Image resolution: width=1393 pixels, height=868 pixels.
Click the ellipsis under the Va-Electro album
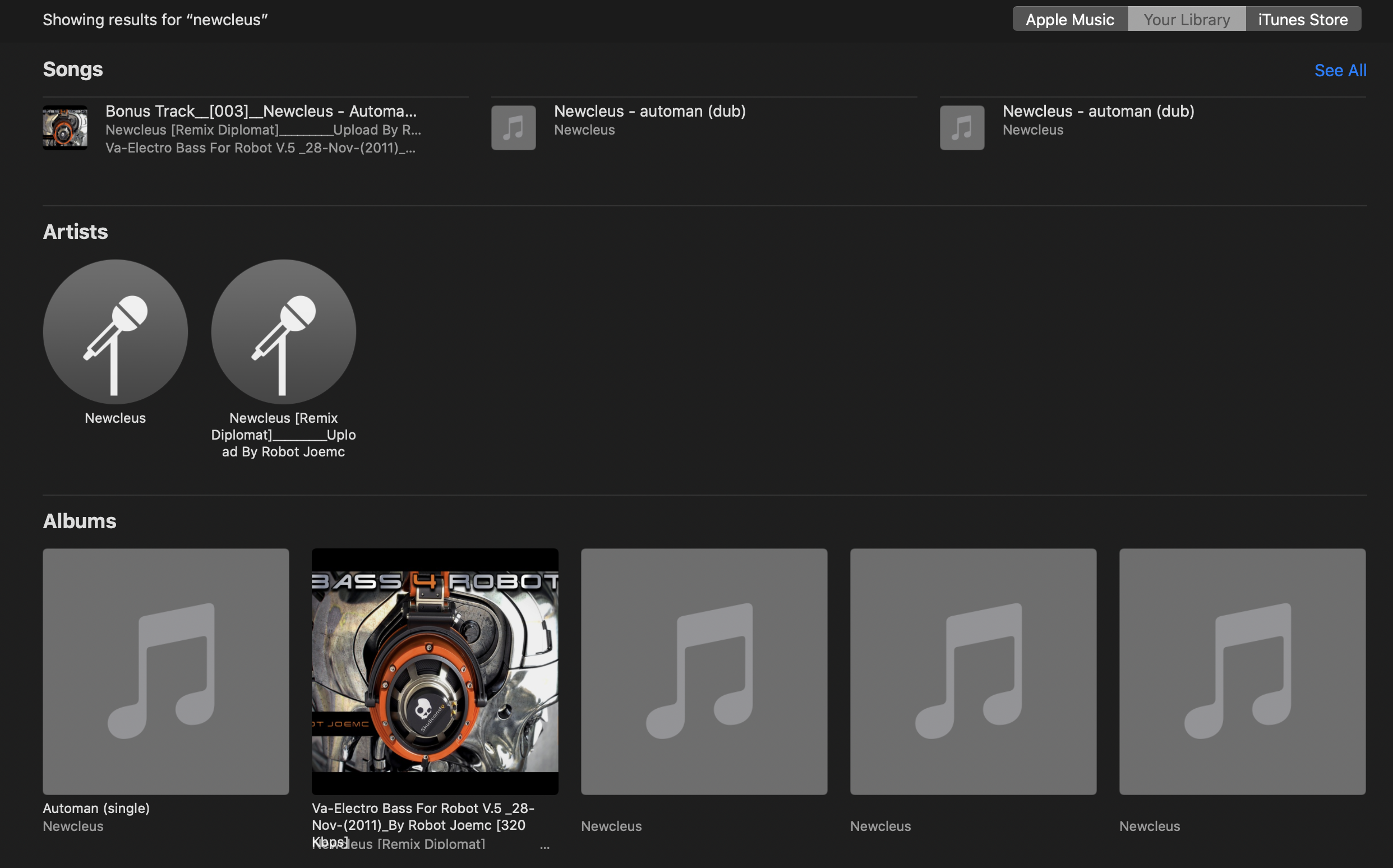point(545,846)
